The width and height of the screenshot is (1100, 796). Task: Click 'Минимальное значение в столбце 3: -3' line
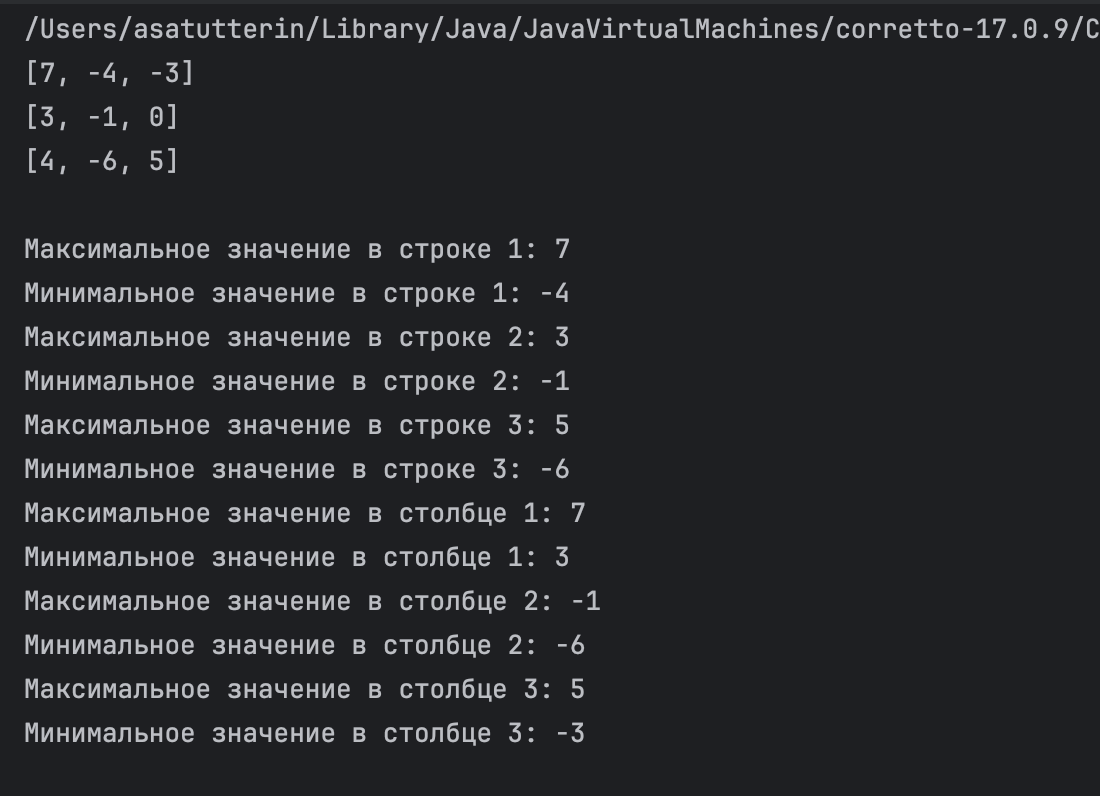(x=305, y=734)
